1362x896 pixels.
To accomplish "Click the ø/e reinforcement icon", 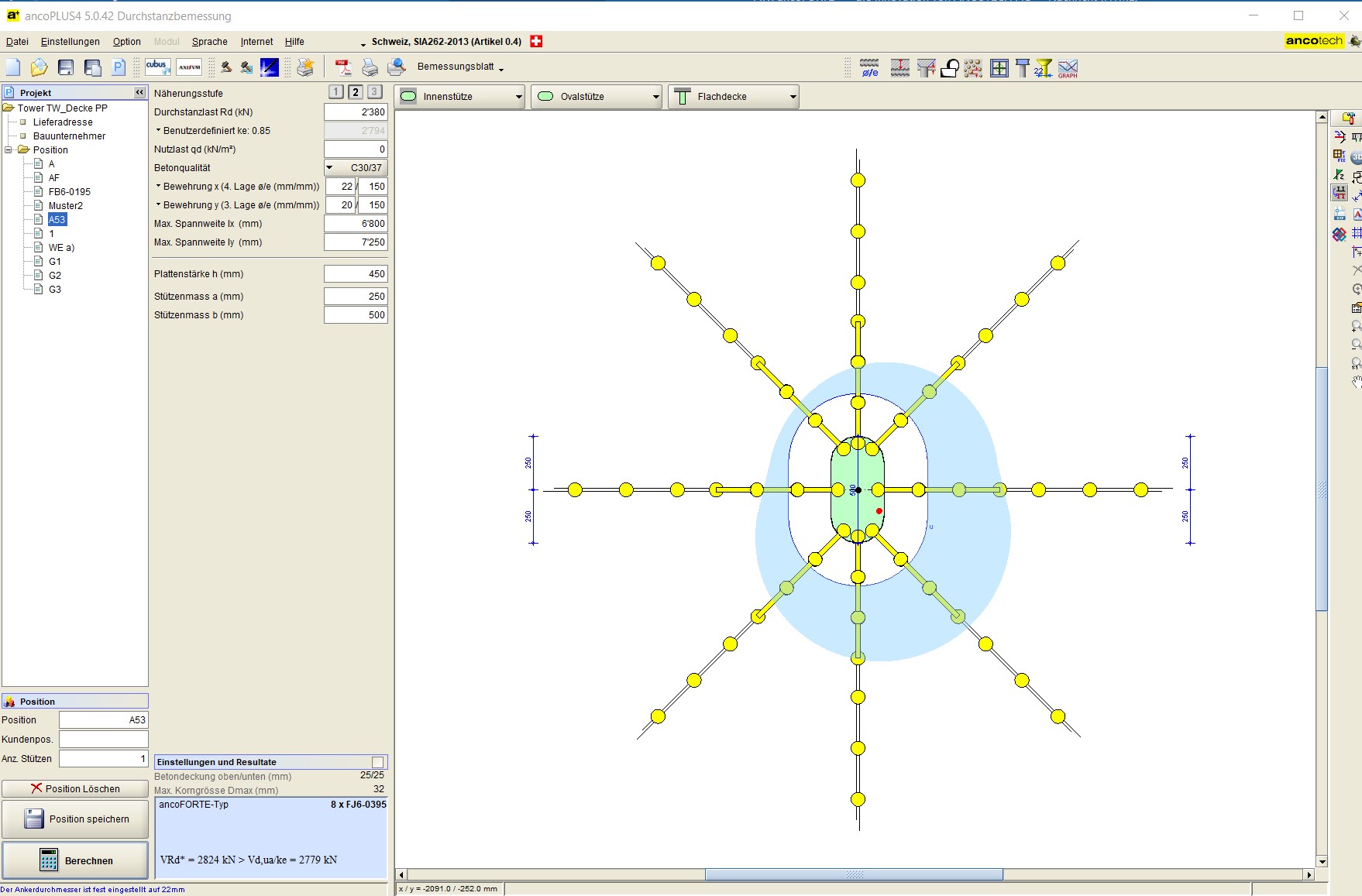I will click(870, 68).
